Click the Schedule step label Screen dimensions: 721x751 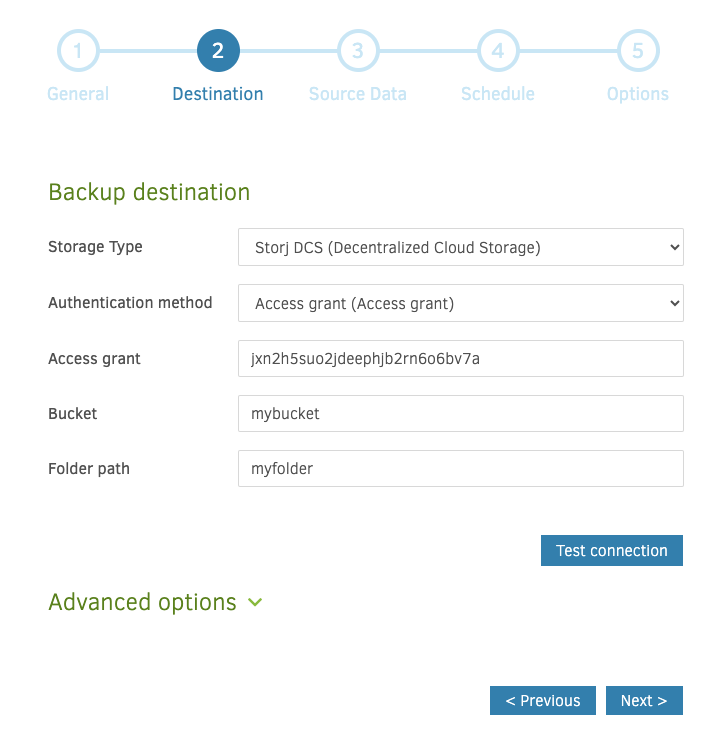498,94
